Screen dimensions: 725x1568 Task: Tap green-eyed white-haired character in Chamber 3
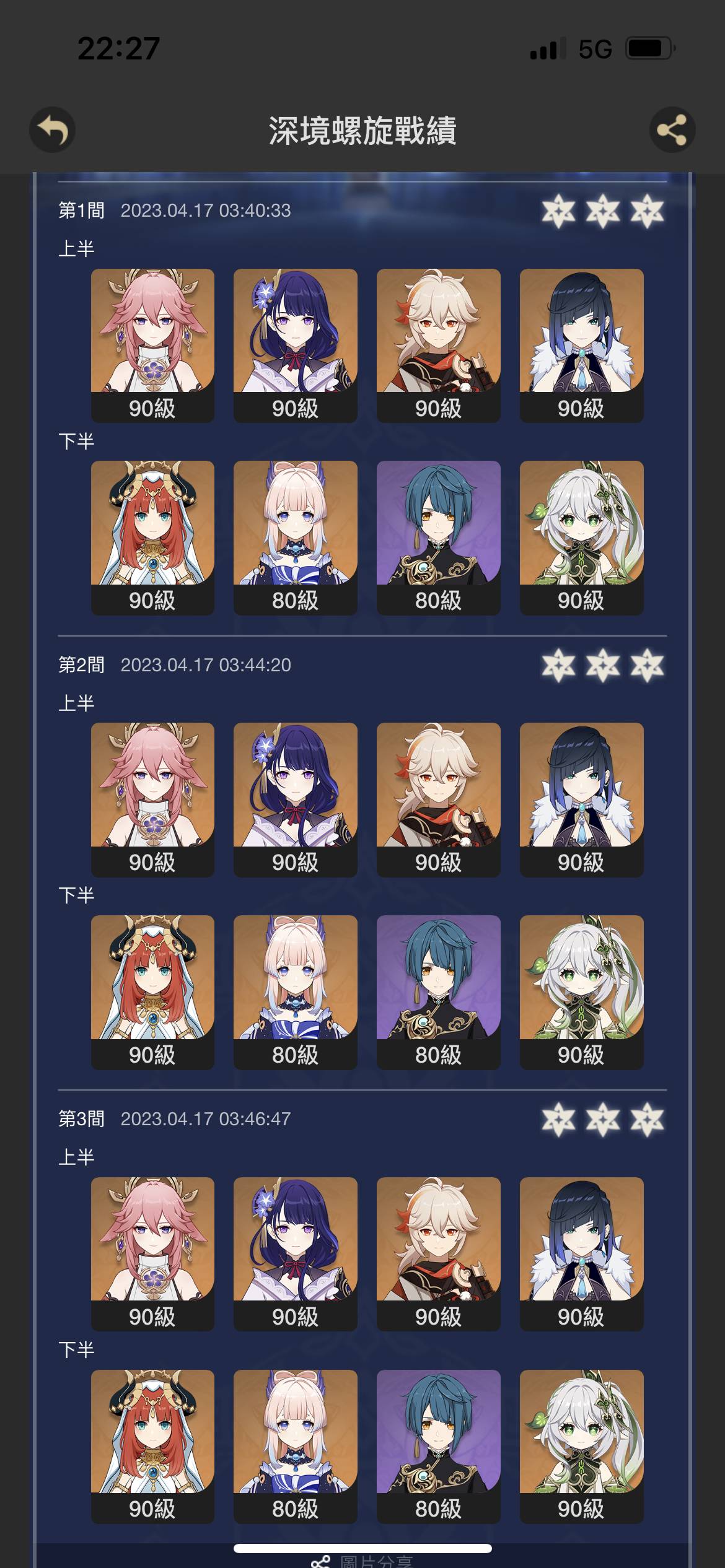pyautogui.click(x=581, y=1446)
